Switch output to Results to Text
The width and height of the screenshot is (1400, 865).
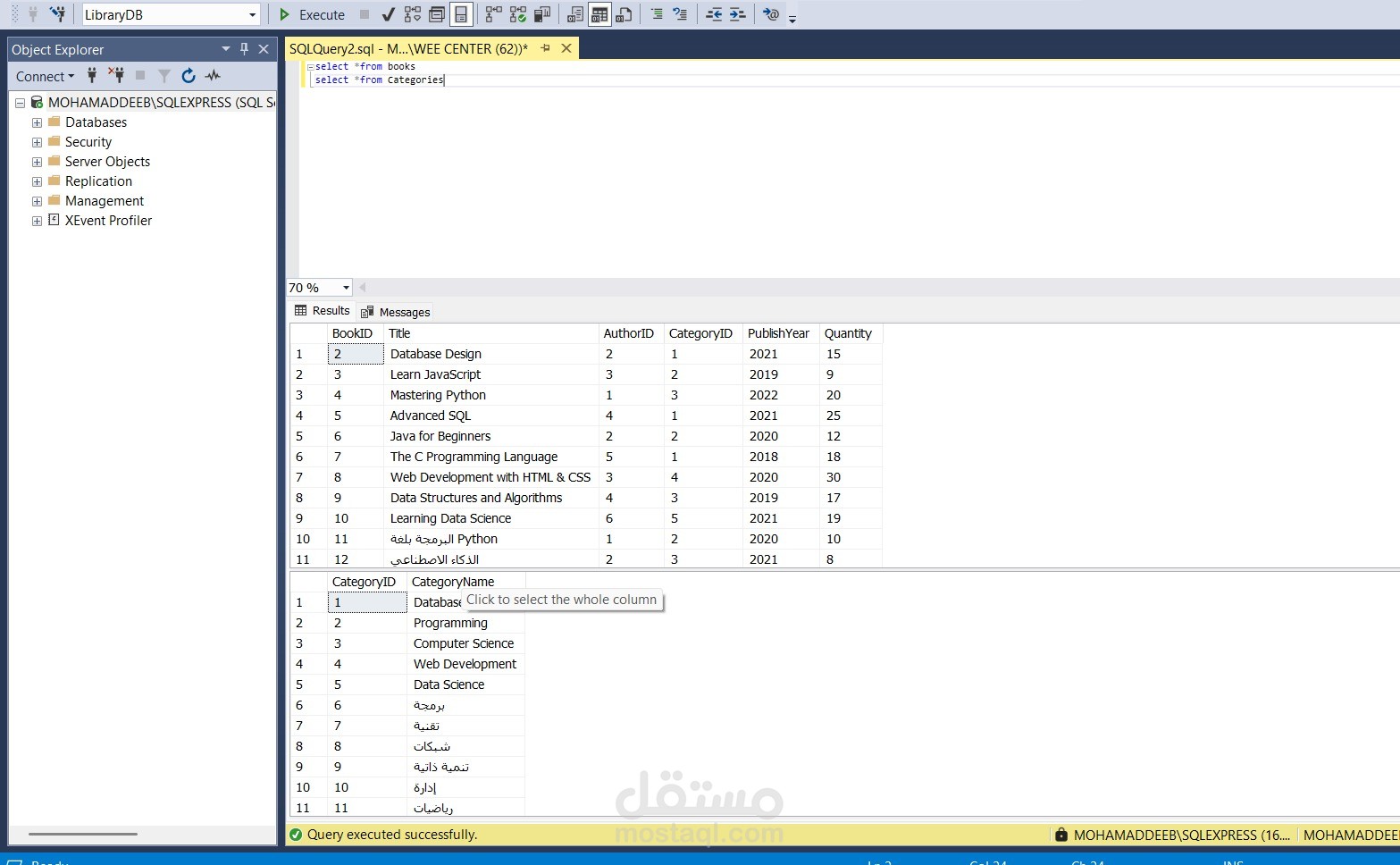pyautogui.click(x=575, y=14)
